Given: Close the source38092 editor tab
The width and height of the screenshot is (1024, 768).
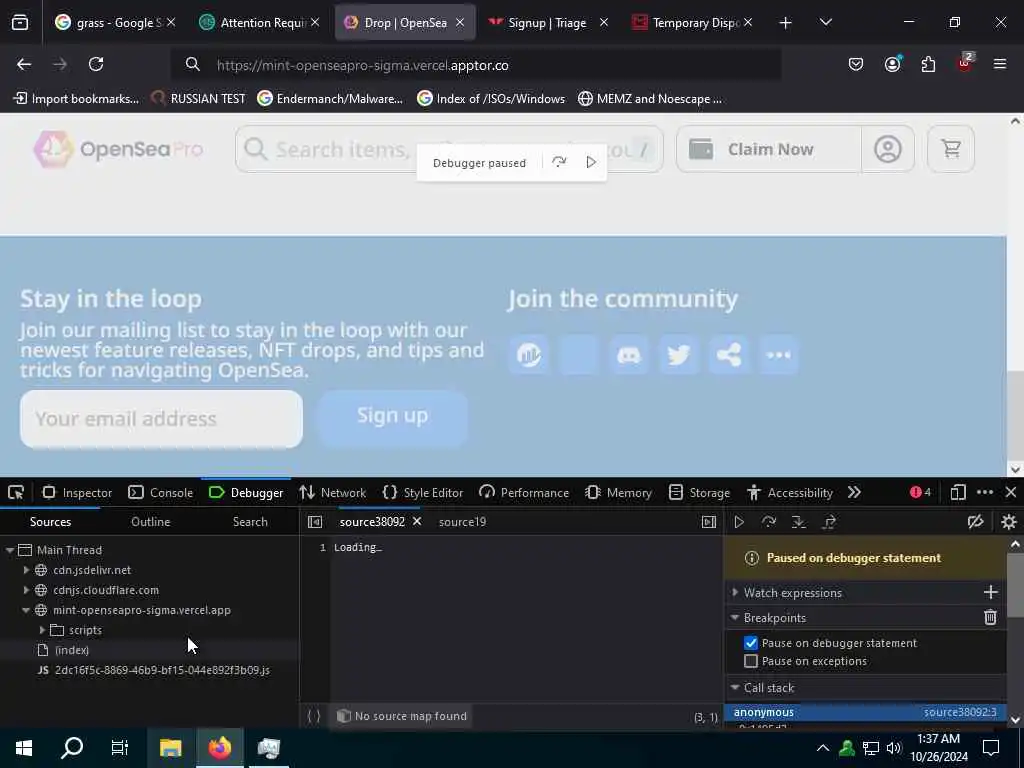Looking at the screenshot, I should [417, 521].
